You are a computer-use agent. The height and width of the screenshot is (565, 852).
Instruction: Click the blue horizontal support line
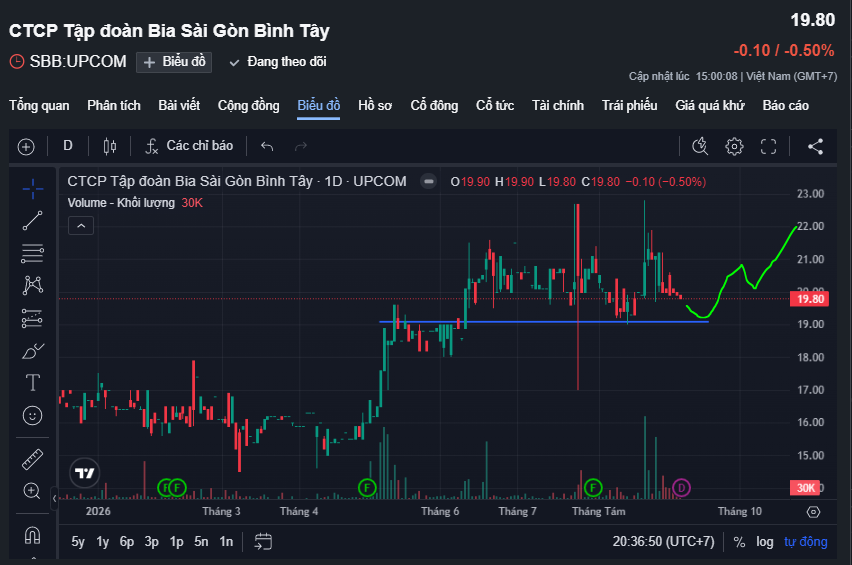543,322
